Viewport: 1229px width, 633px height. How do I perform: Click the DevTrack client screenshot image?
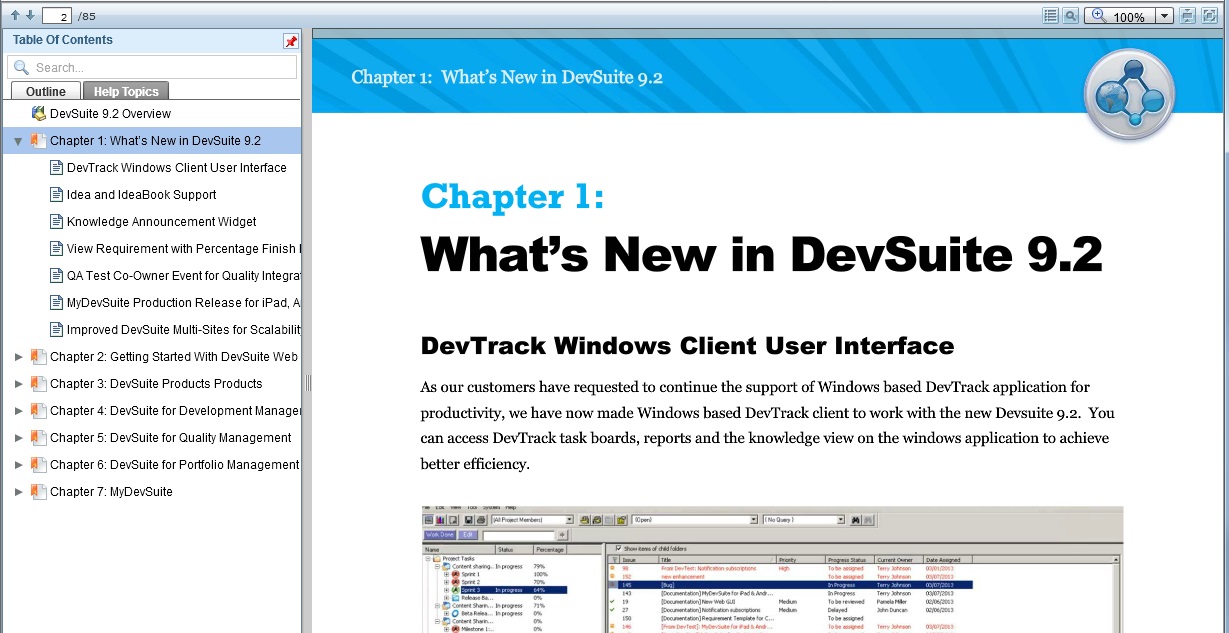772,569
